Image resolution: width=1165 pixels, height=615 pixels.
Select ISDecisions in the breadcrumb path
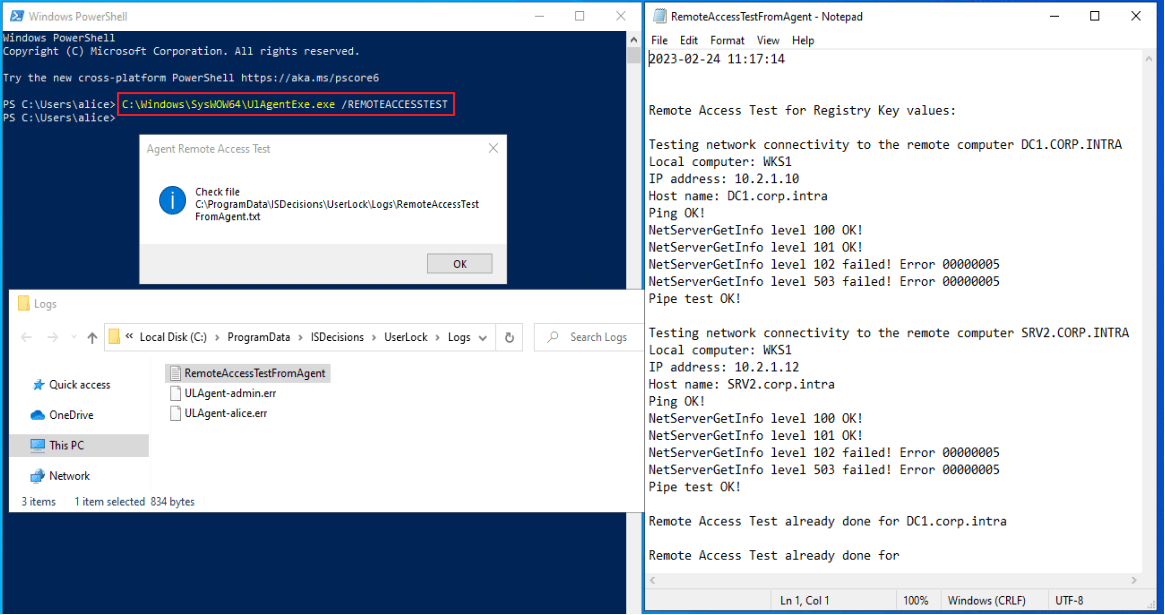(x=337, y=337)
